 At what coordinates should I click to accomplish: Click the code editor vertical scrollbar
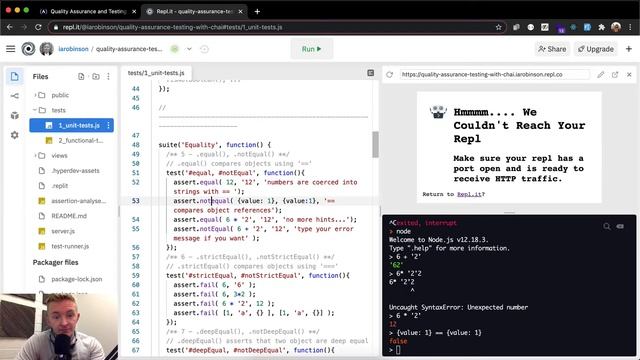(x=375, y=144)
